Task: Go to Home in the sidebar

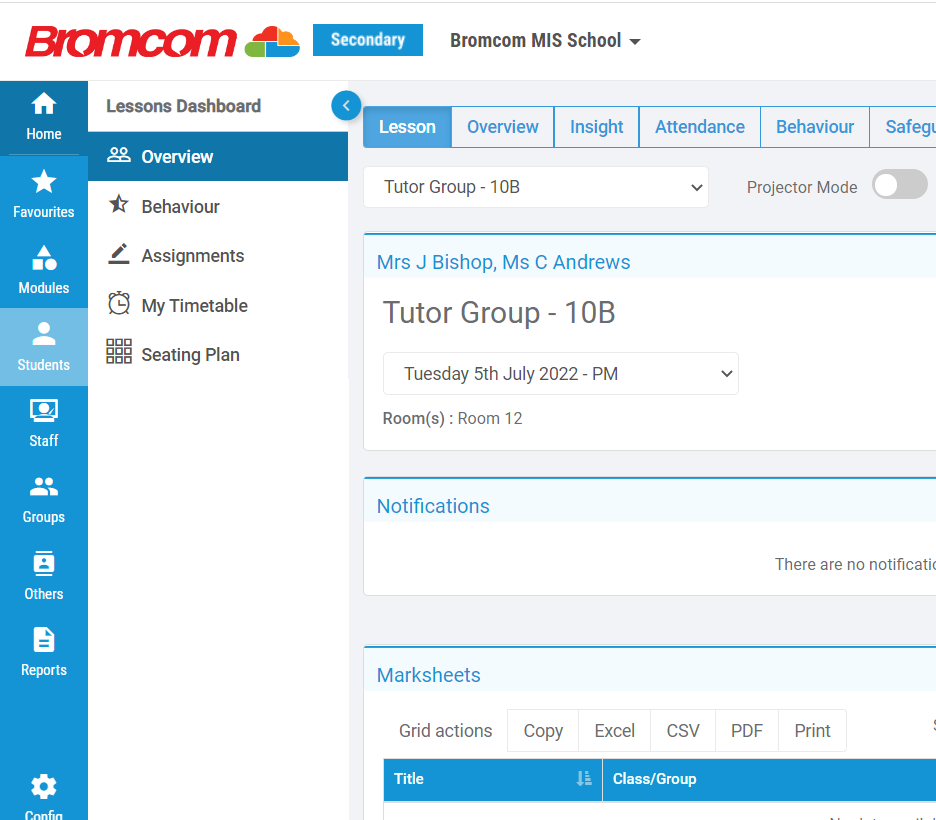Action: pos(44,118)
